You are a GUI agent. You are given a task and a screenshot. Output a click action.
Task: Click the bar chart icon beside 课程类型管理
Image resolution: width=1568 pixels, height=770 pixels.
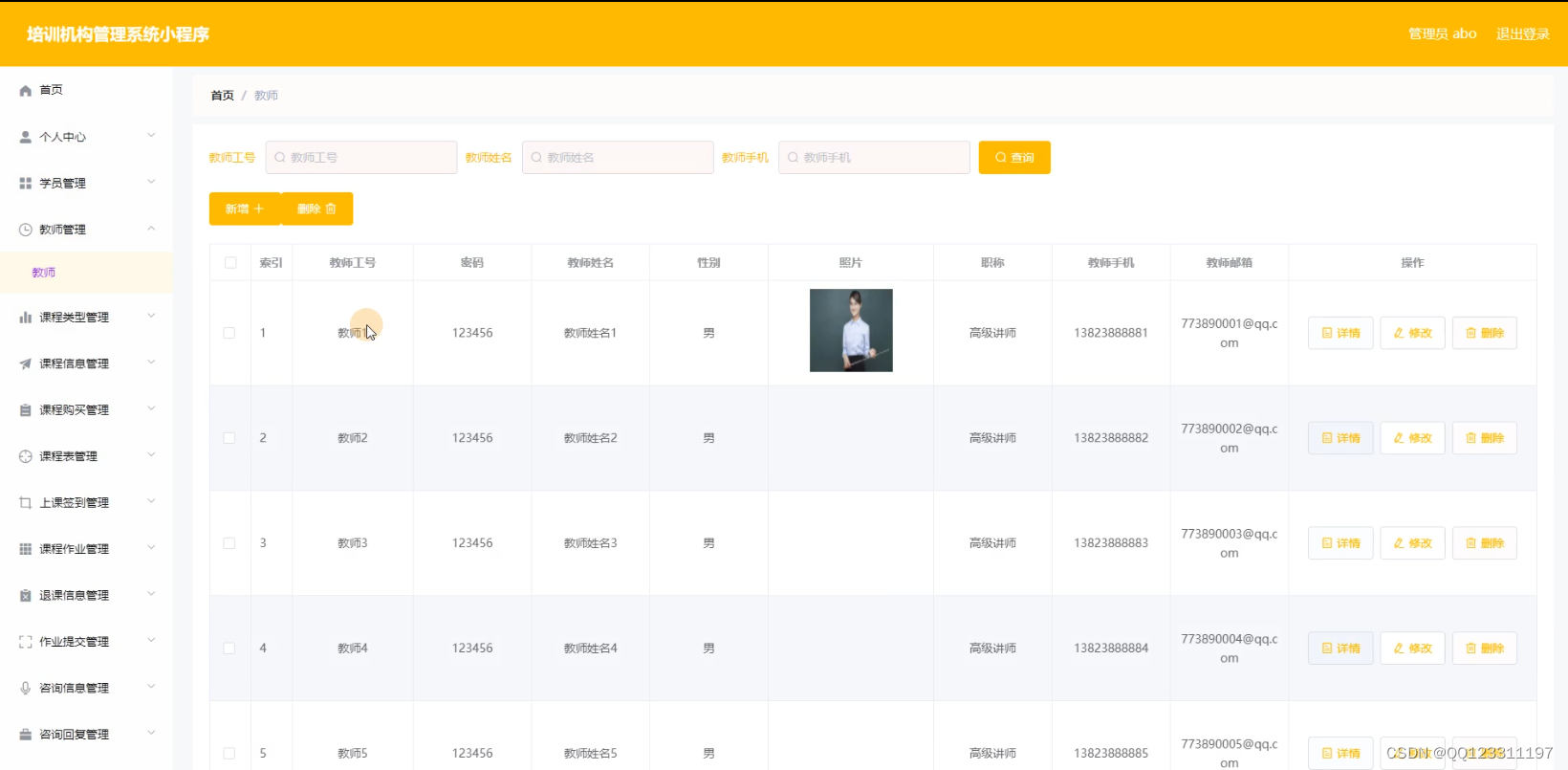point(26,317)
